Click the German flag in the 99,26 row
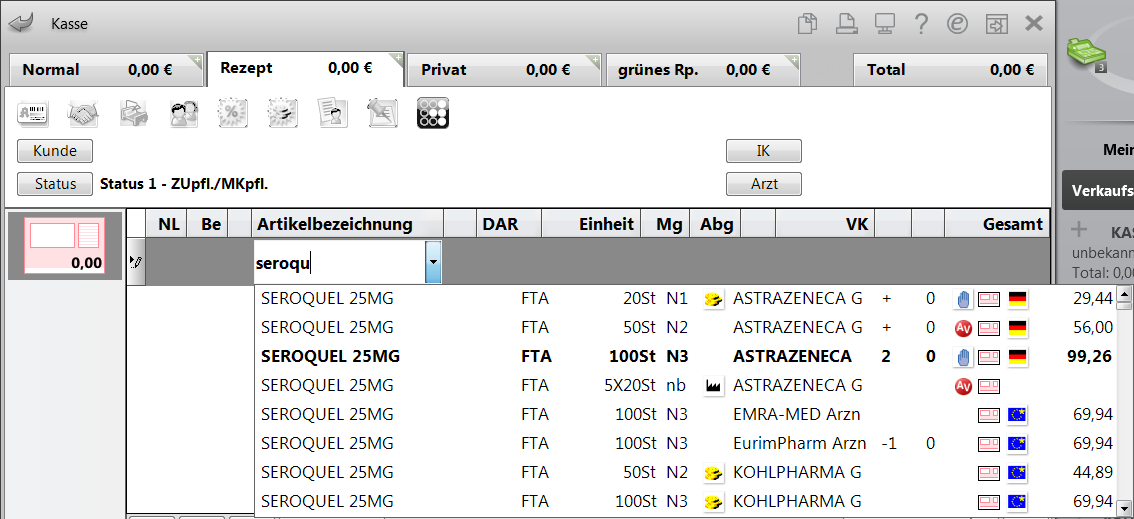Viewport: 1134px width, 519px height. [x=1018, y=356]
